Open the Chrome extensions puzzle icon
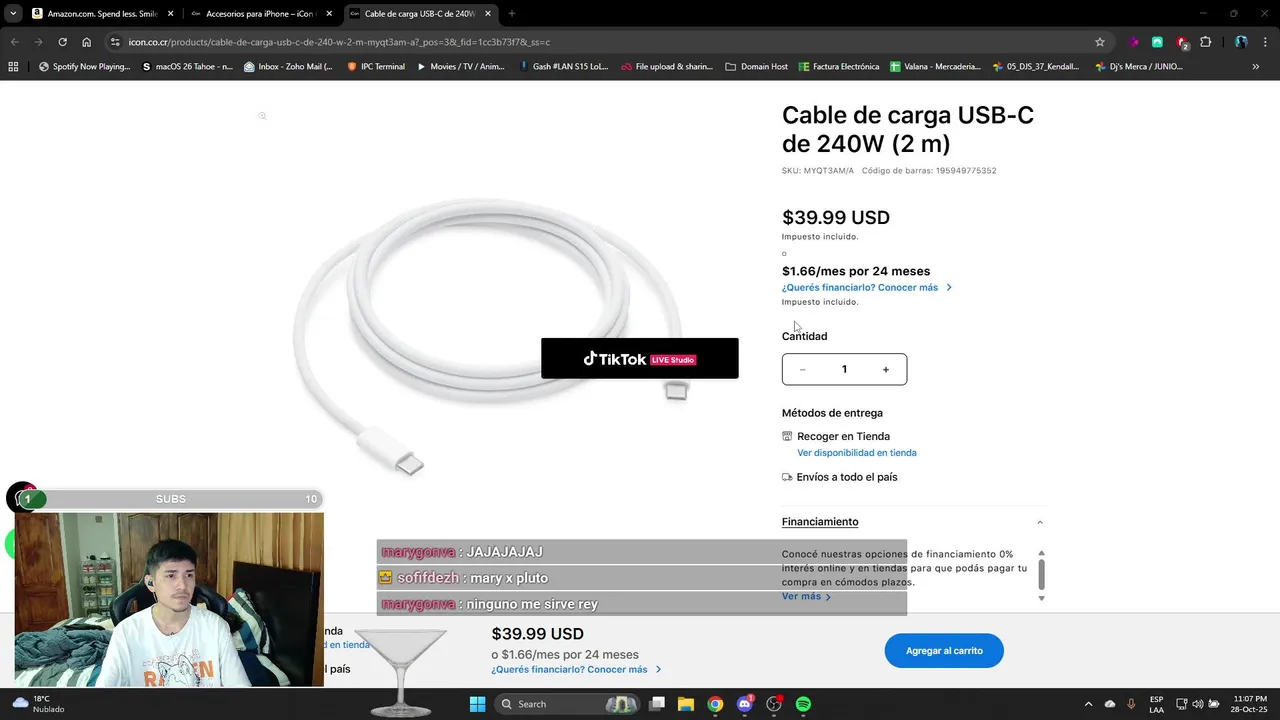This screenshot has width=1280, height=720. (1205, 42)
